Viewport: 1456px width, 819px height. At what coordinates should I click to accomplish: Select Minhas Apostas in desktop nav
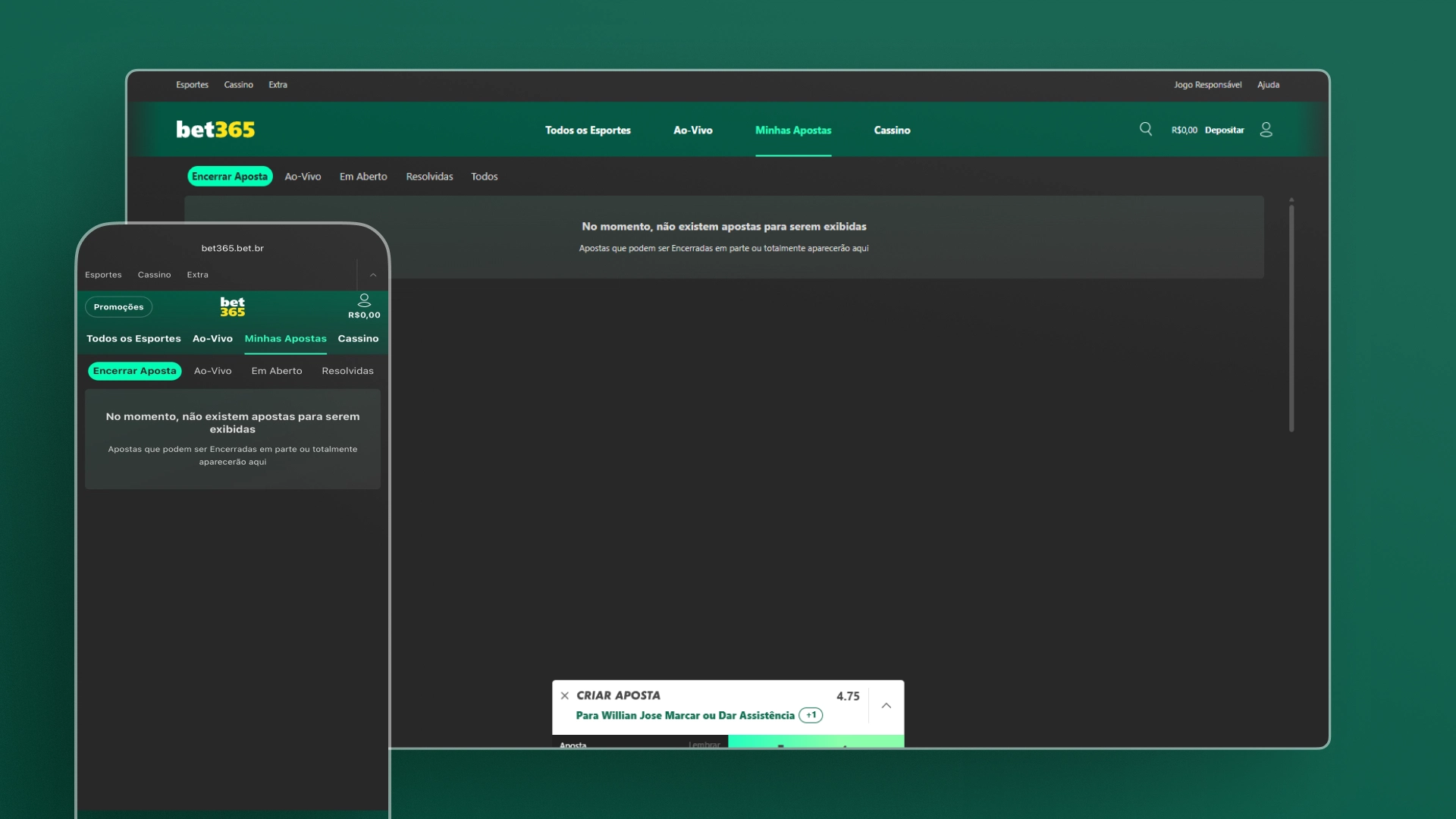(x=793, y=130)
